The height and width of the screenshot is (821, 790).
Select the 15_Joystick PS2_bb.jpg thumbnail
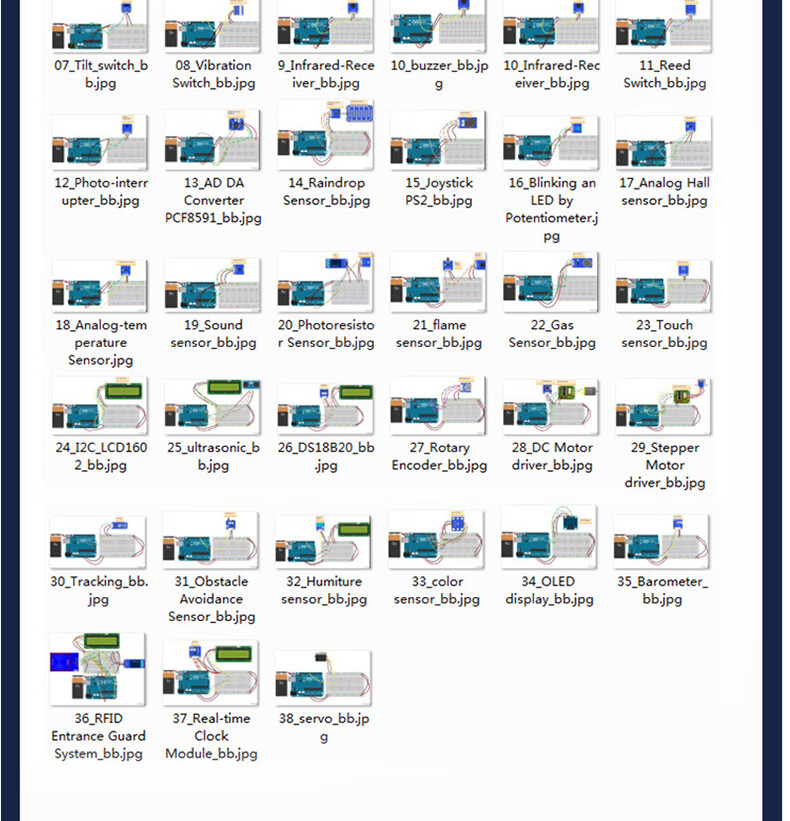(x=438, y=140)
